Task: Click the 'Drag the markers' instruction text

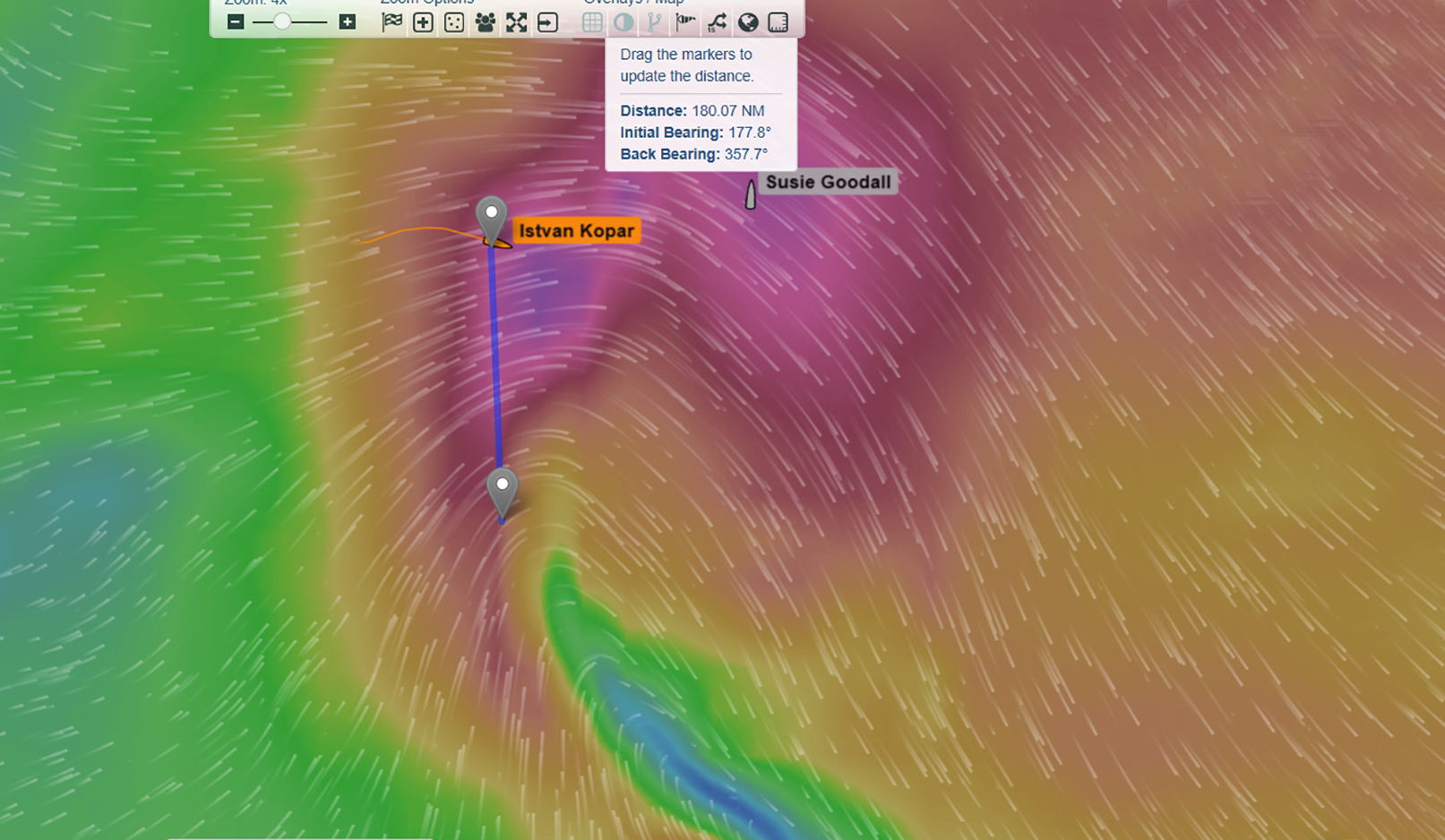Action: coord(687,65)
